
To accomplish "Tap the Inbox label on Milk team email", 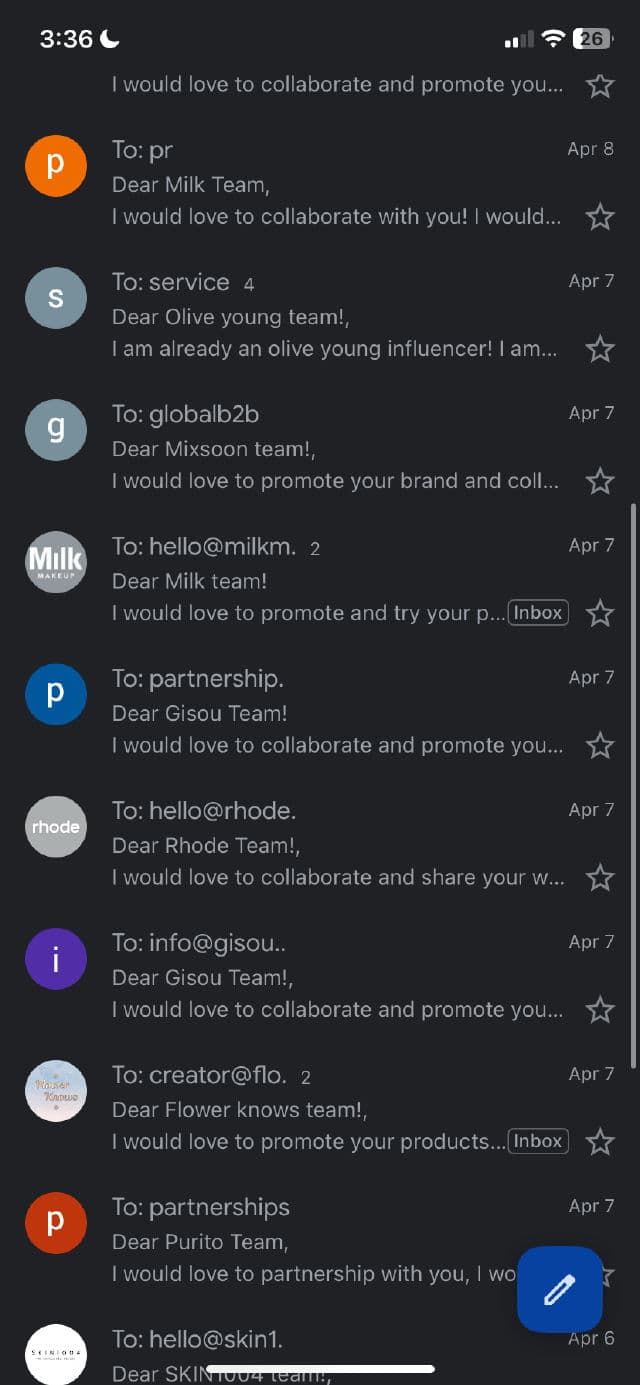I will click(x=538, y=613).
